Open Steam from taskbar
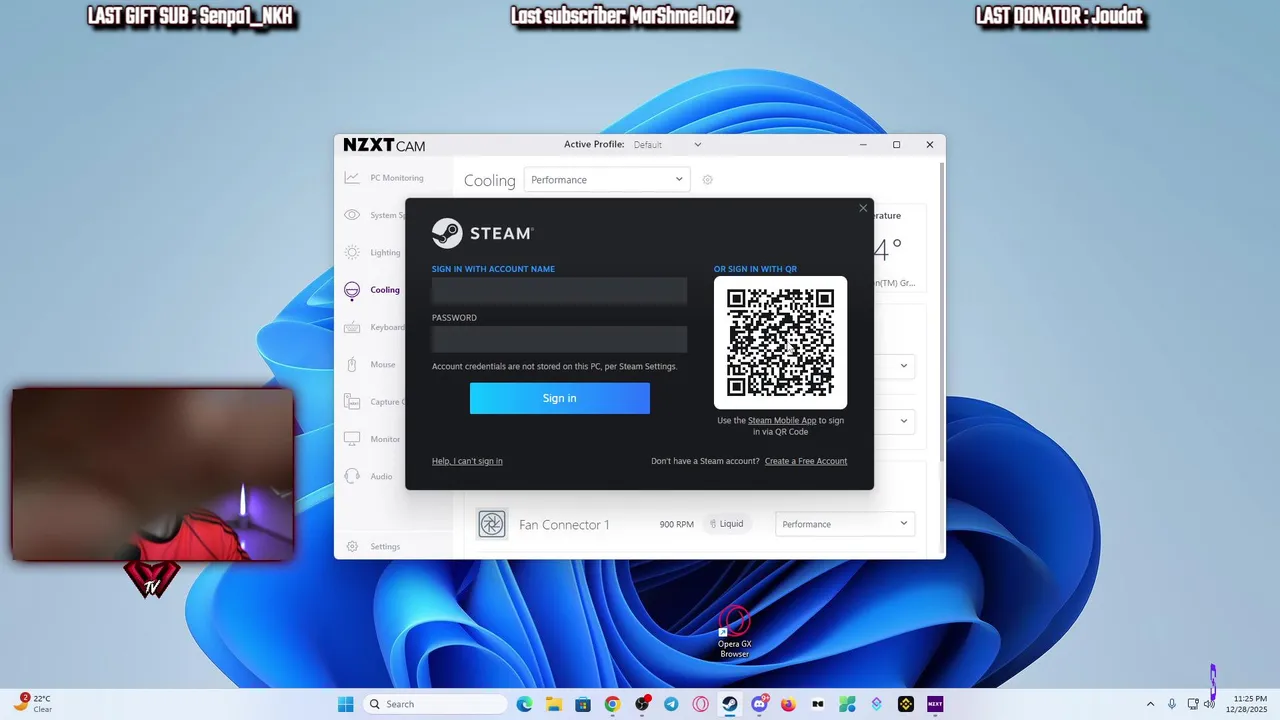 pos(730,704)
